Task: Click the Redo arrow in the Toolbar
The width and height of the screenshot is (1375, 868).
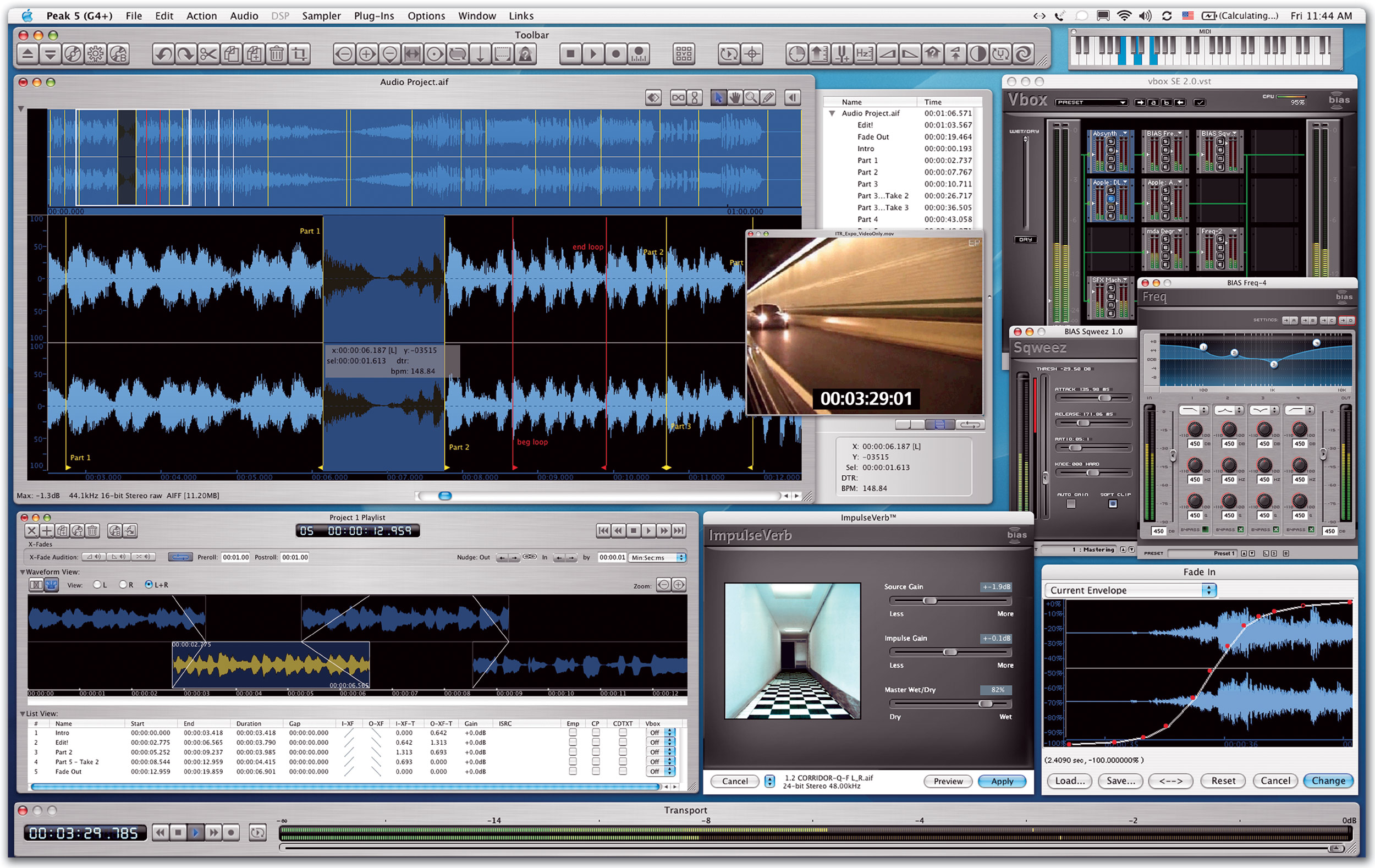Action: coord(186,54)
